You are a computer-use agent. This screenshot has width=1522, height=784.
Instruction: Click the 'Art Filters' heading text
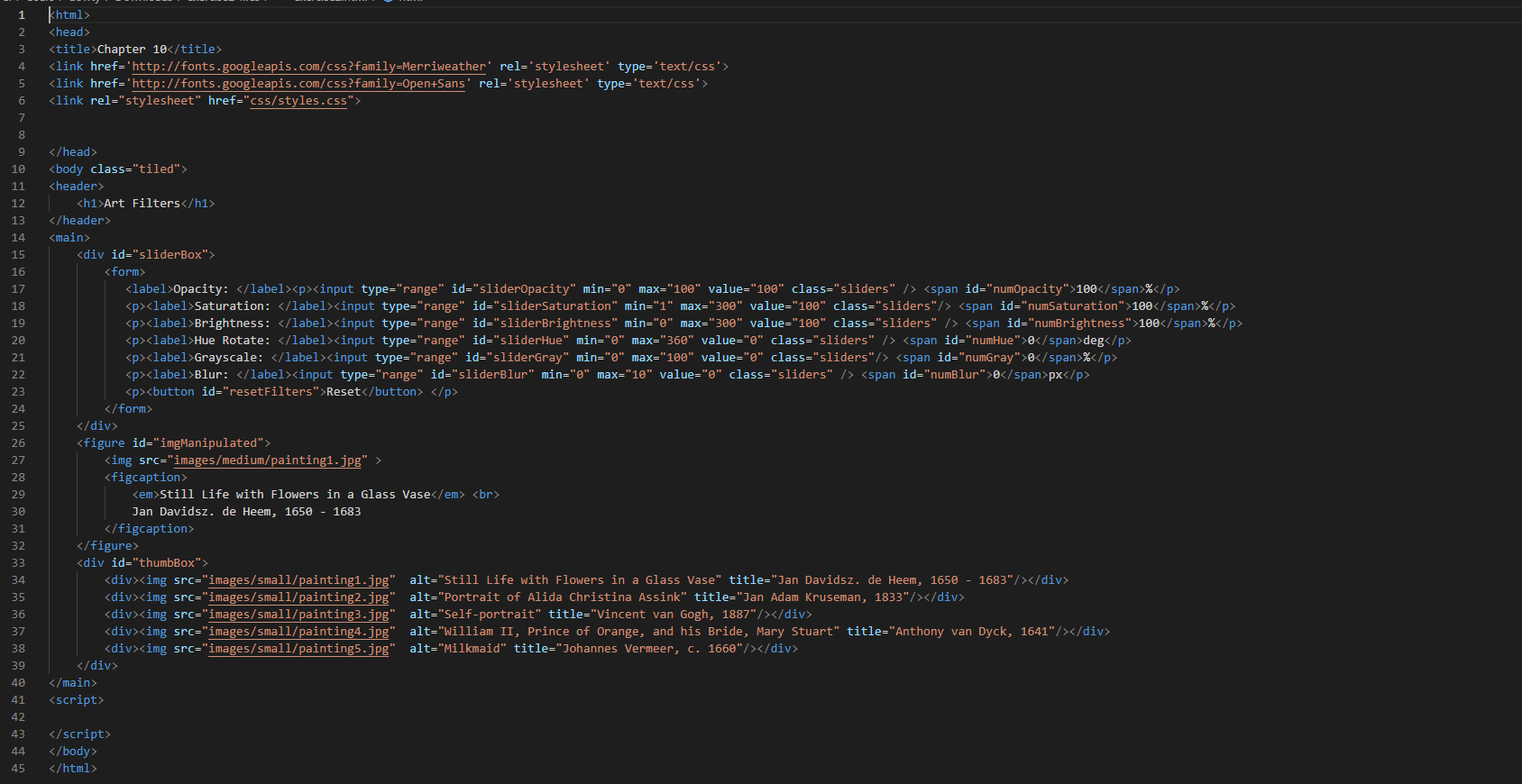click(x=142, y=204)
